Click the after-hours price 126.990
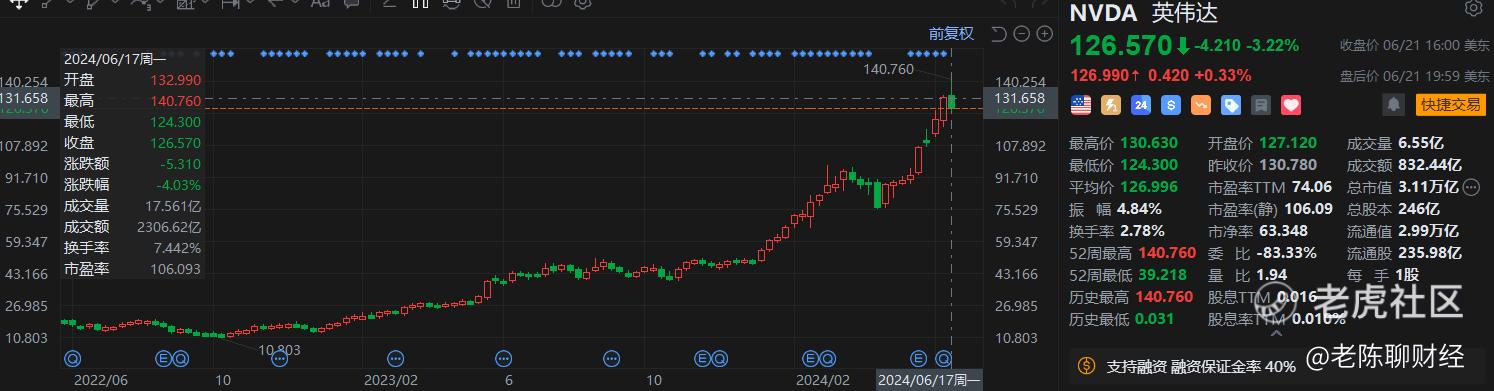Viewport: 1494px width, 391px height. click(1098, 75)
